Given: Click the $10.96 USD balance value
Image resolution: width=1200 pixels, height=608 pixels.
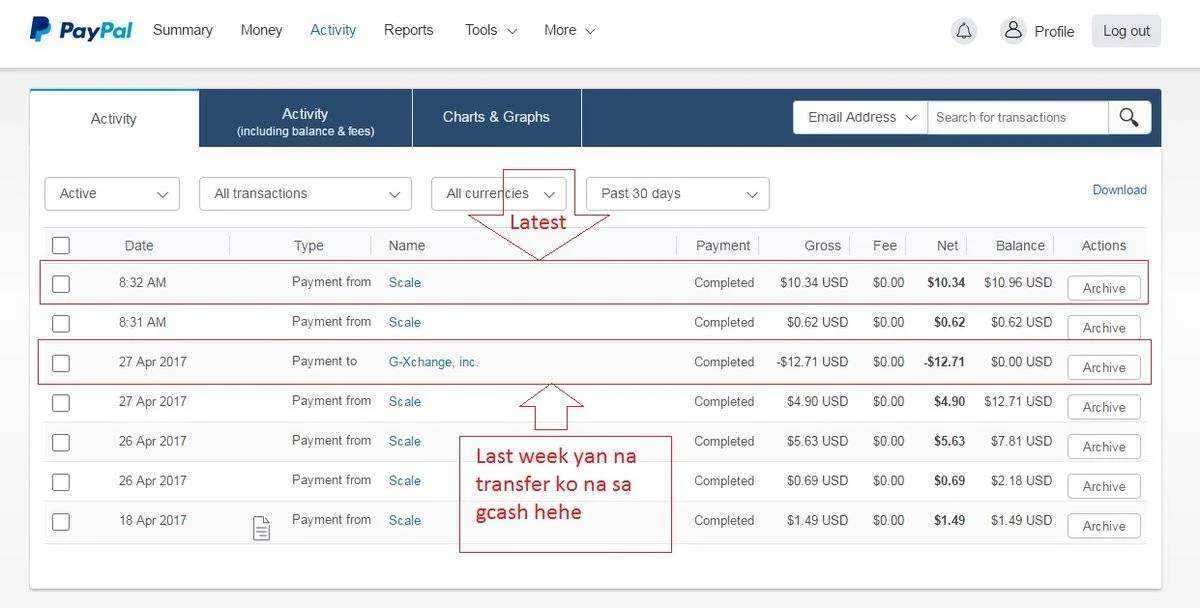Looking at the screenshot, I should 1018,283.
